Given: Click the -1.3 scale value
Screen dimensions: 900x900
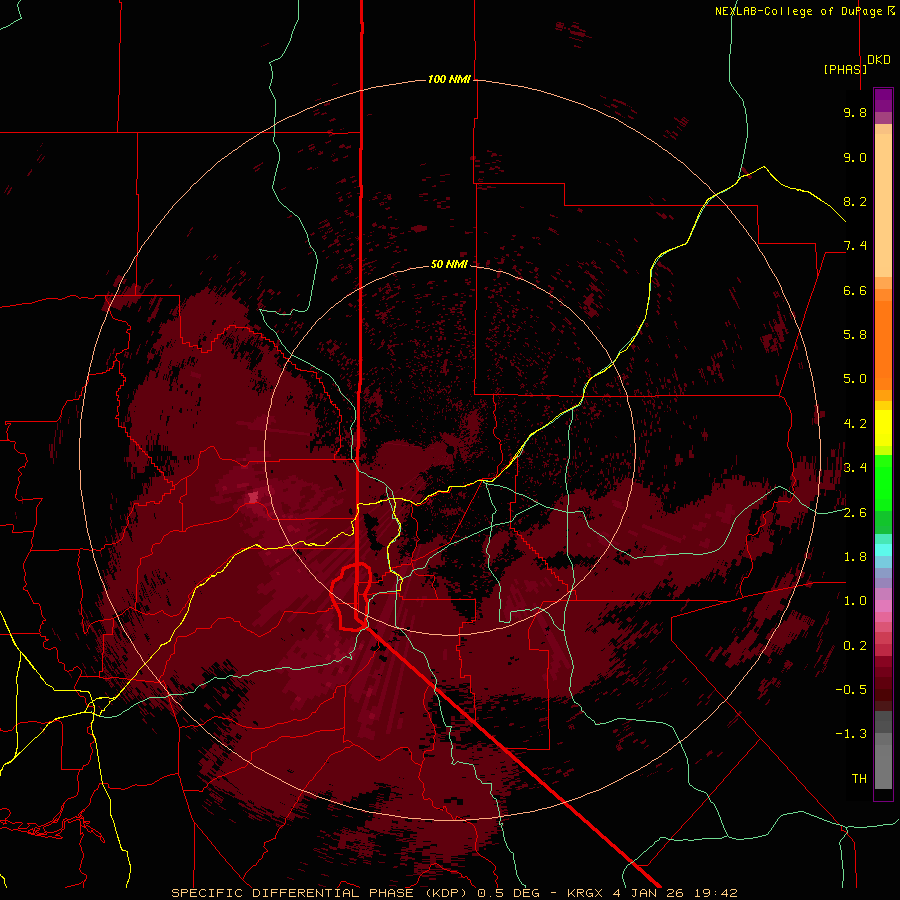Looking at the screenshot, I should click(851, 734).
